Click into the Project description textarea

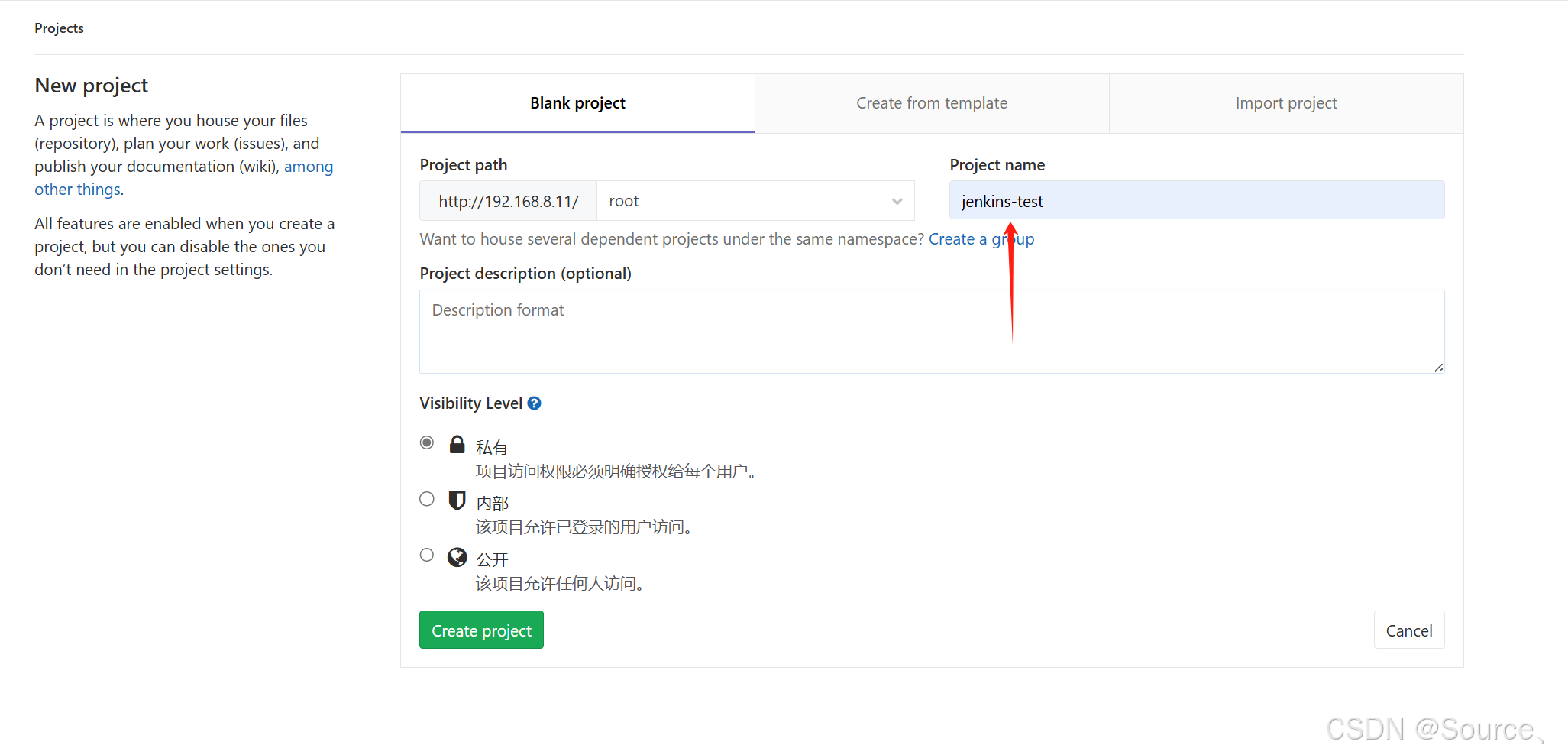click(x=932, y=332)
